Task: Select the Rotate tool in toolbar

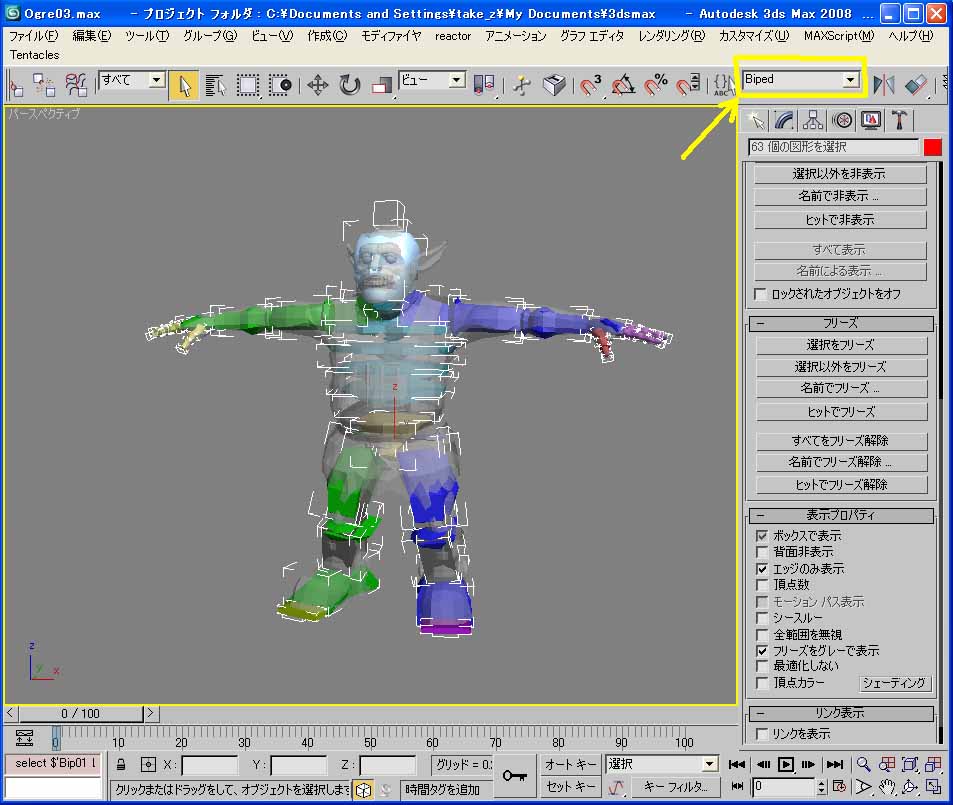Action: [x=349, y=85]
